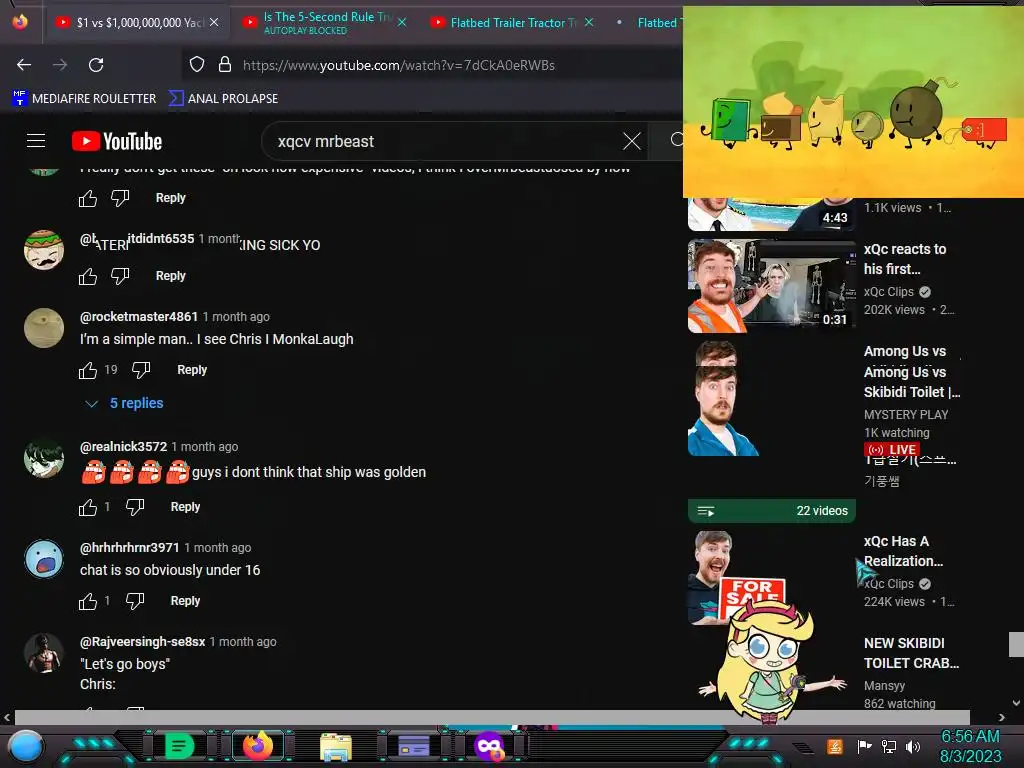Open the Action Center flag icon
This screenshot has height=768, width=1024.
pos(864,746)
